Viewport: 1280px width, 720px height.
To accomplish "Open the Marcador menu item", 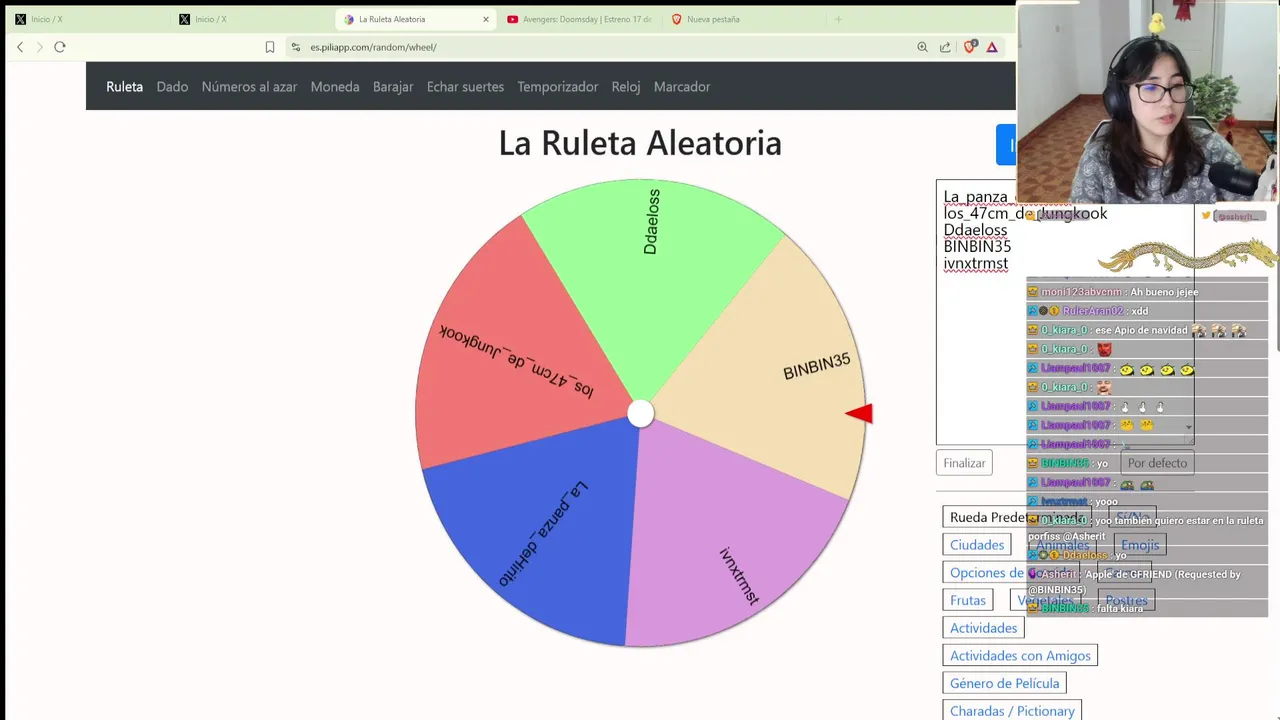I will pyautogui.click(x=682, y=87).
